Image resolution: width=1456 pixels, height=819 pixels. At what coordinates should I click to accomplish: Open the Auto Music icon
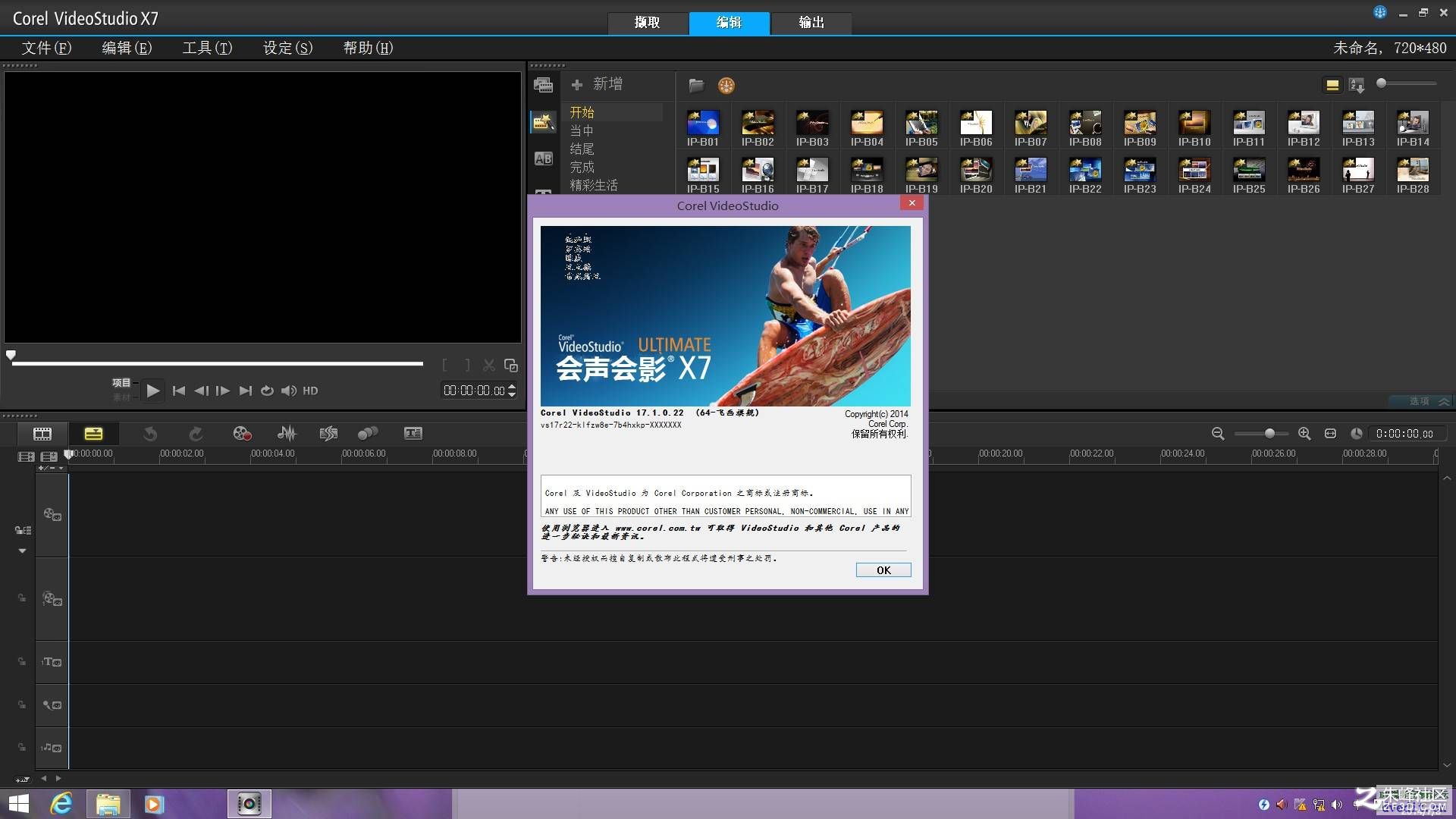(x=328, y=433)
